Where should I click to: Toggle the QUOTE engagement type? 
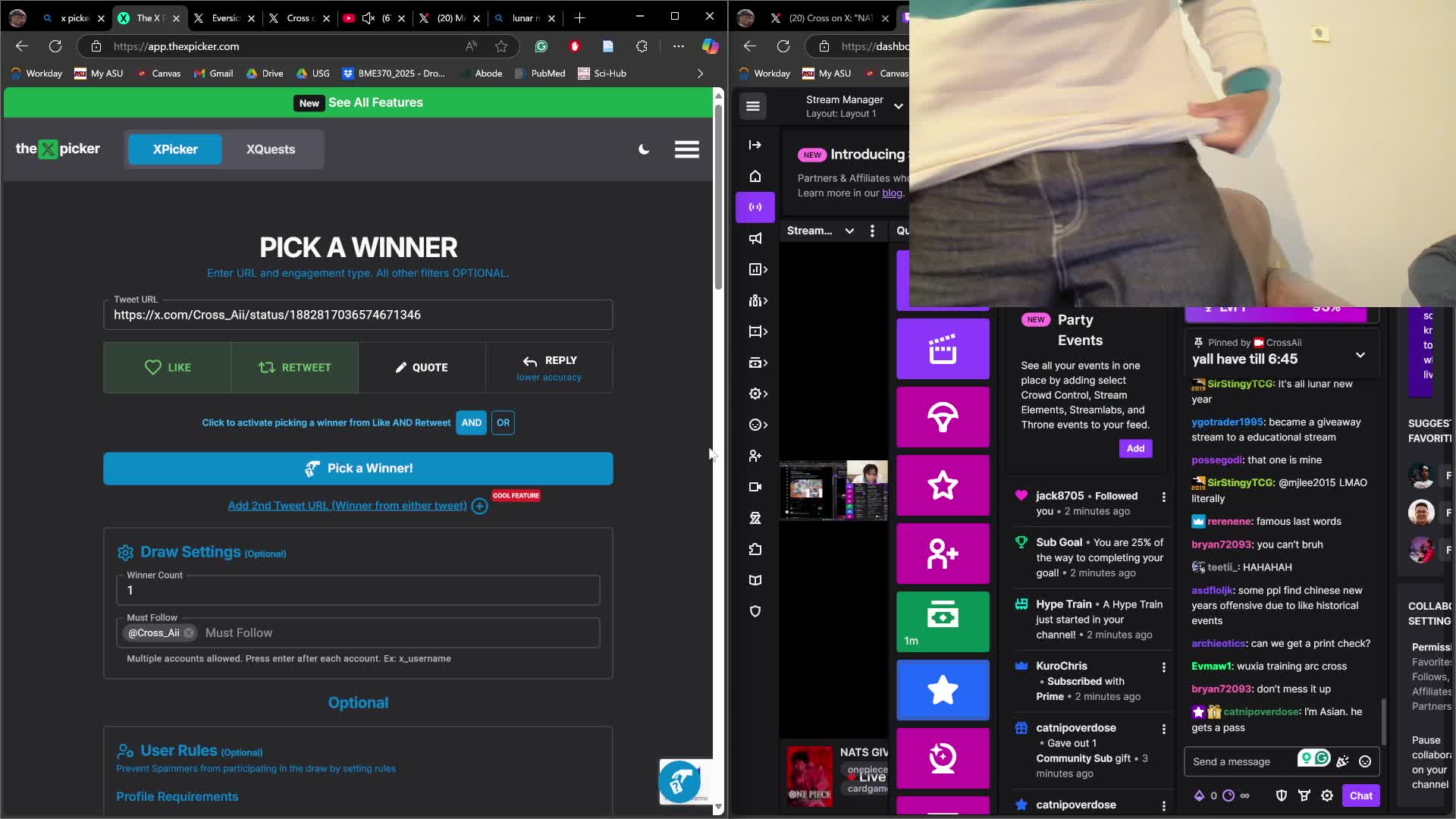422,368
